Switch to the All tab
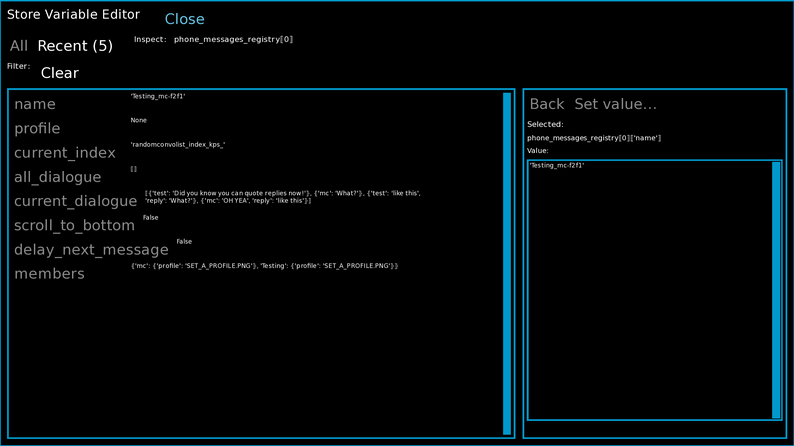 (19, 46)
